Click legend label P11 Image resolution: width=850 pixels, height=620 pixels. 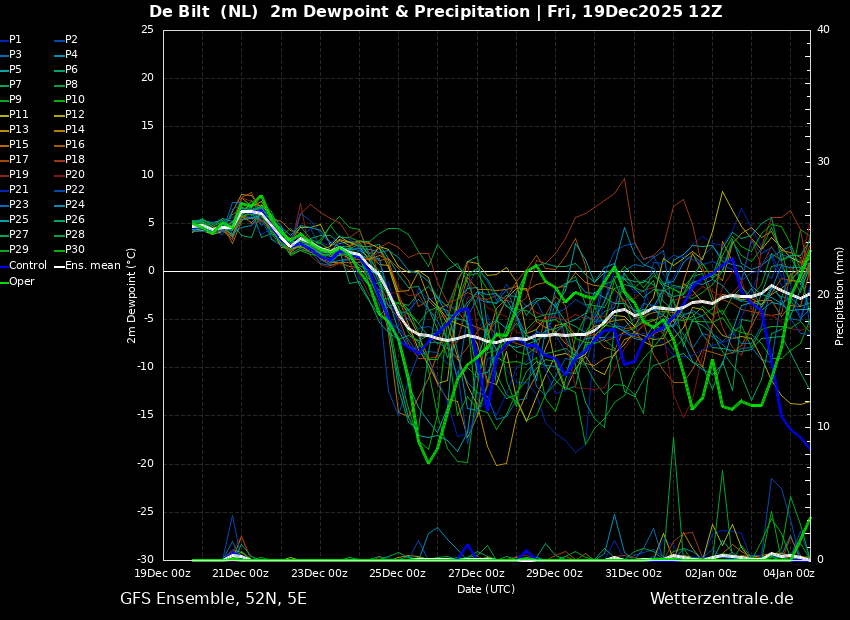(18, 114)
